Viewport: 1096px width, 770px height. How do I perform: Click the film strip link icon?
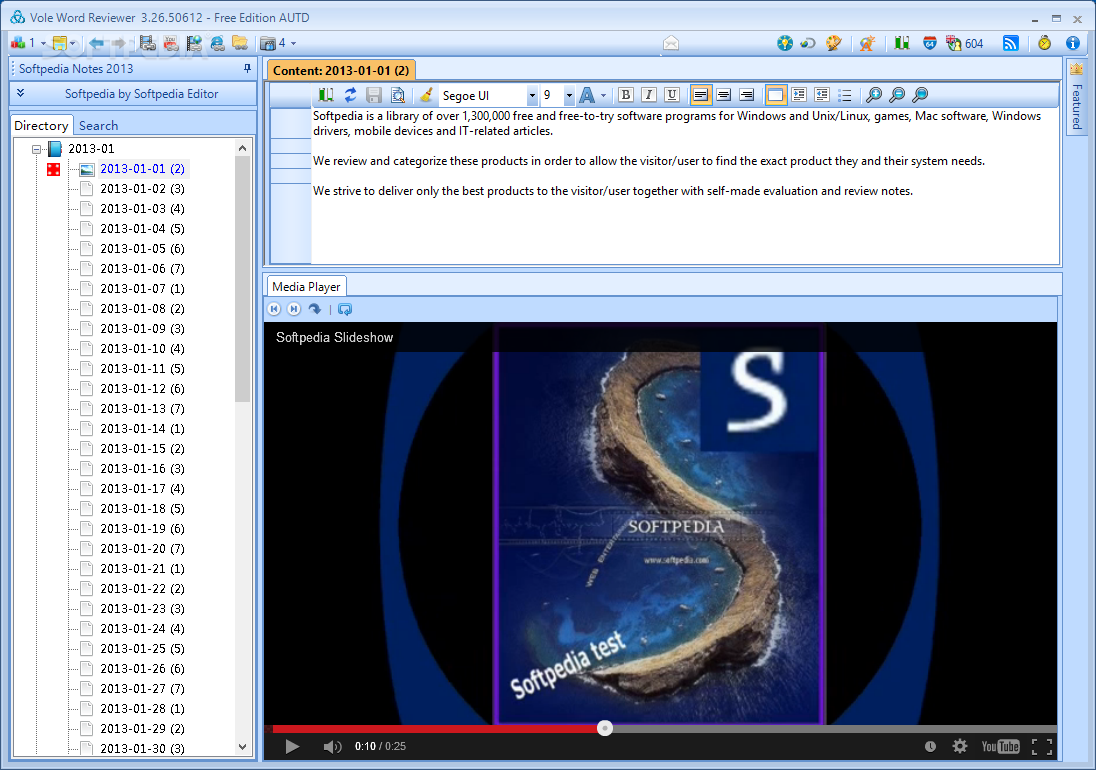point(147,43)
